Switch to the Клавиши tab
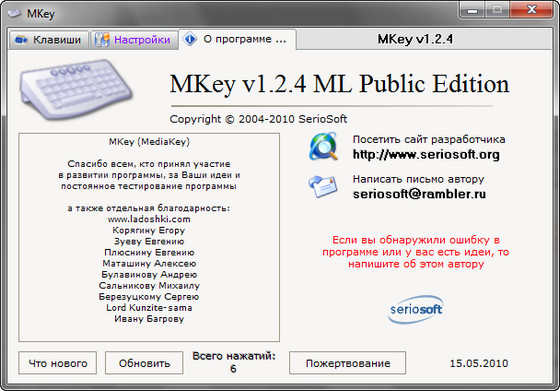The width and height of the screenshot is (560, 391). click(x=49, y=40)
